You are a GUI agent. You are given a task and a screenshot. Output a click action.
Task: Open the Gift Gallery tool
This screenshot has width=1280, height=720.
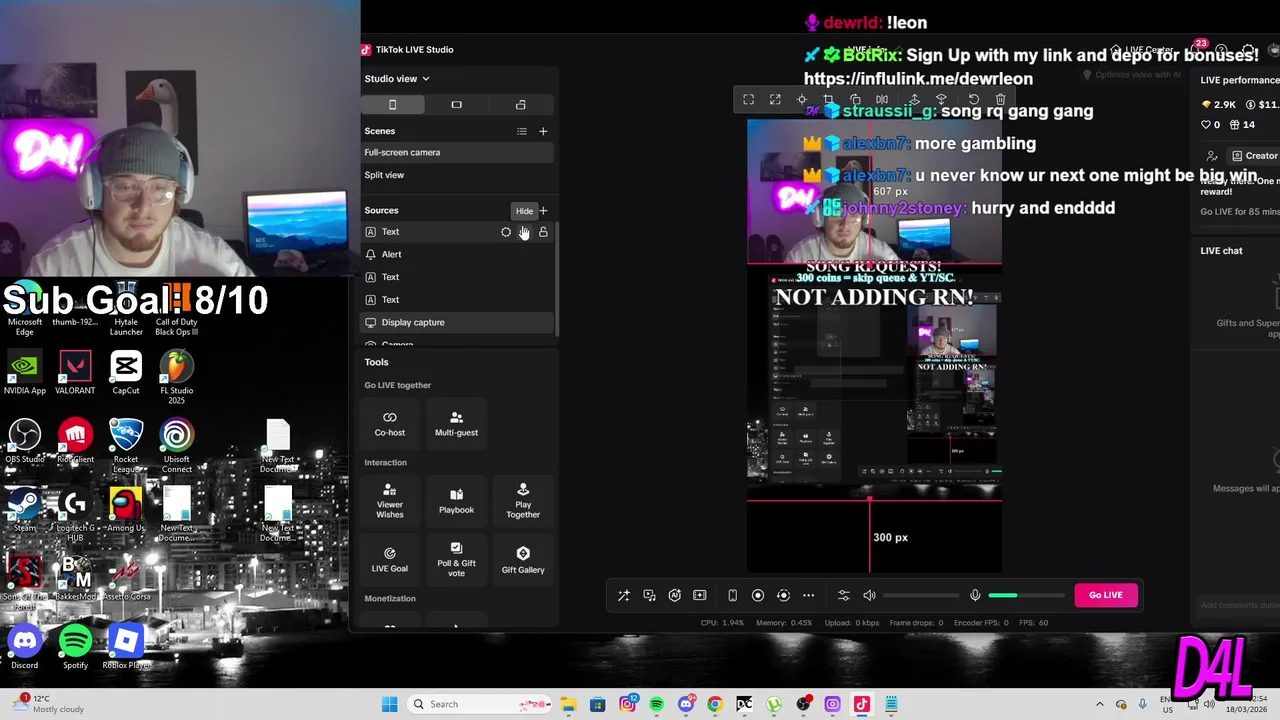point(523,561)
